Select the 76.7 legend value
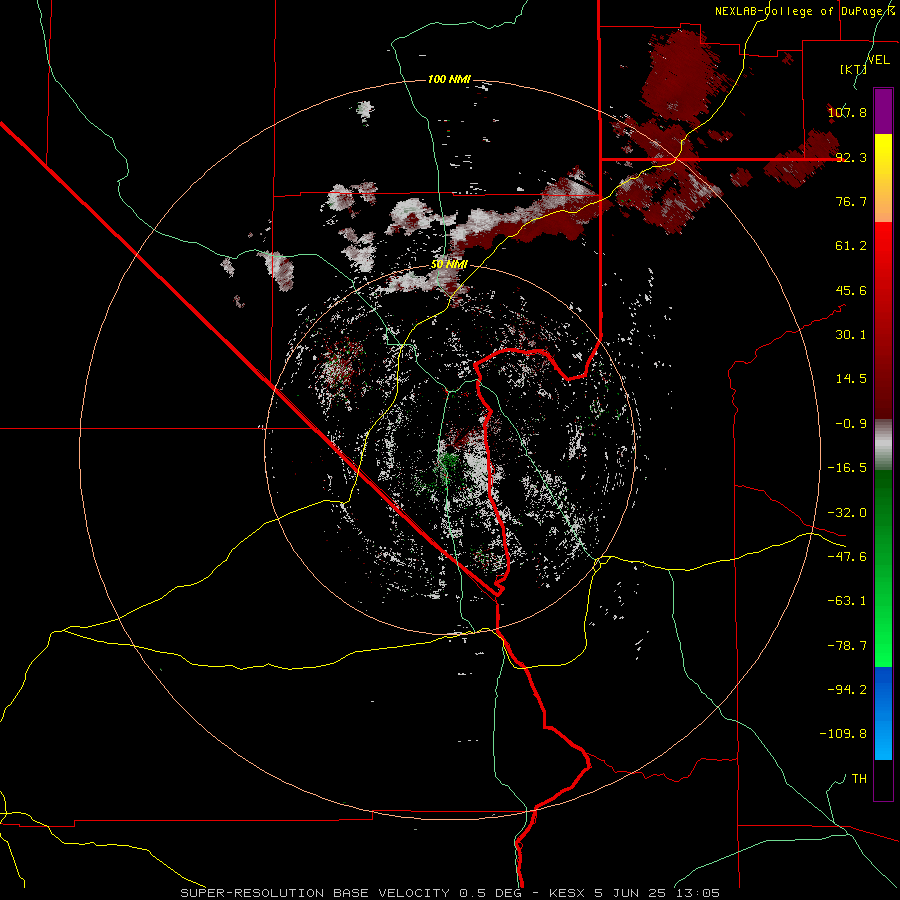 [851, 201]
